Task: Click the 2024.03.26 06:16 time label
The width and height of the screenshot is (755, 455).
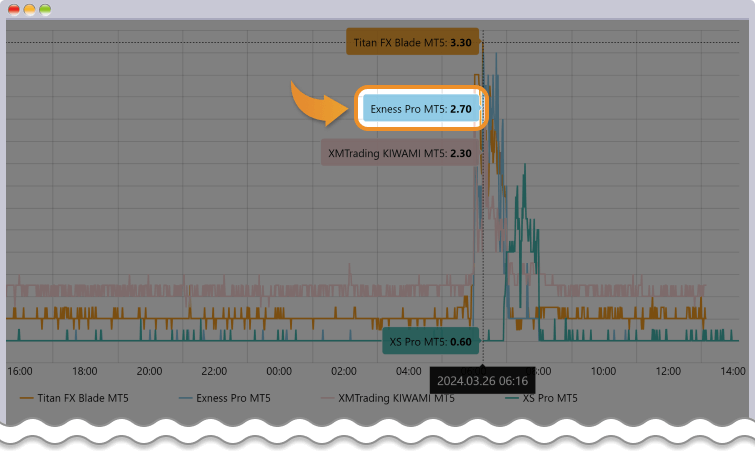Action: click(482, 381)
